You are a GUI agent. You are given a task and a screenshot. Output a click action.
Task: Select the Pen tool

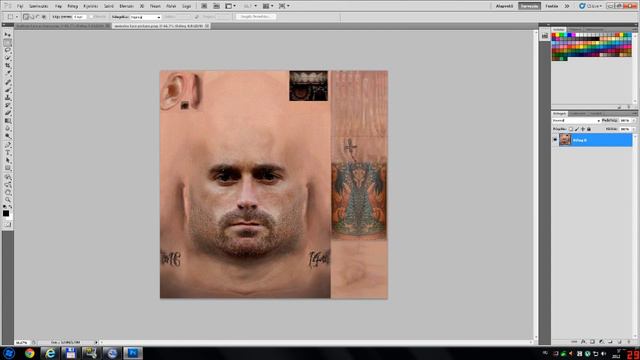7,145
